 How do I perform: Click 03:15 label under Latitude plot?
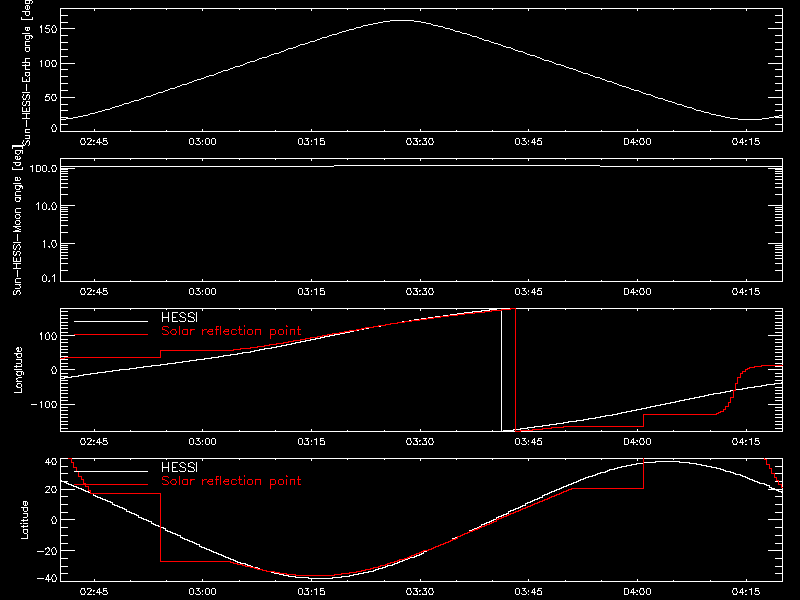pyautogui.click(x=311, y=592)
